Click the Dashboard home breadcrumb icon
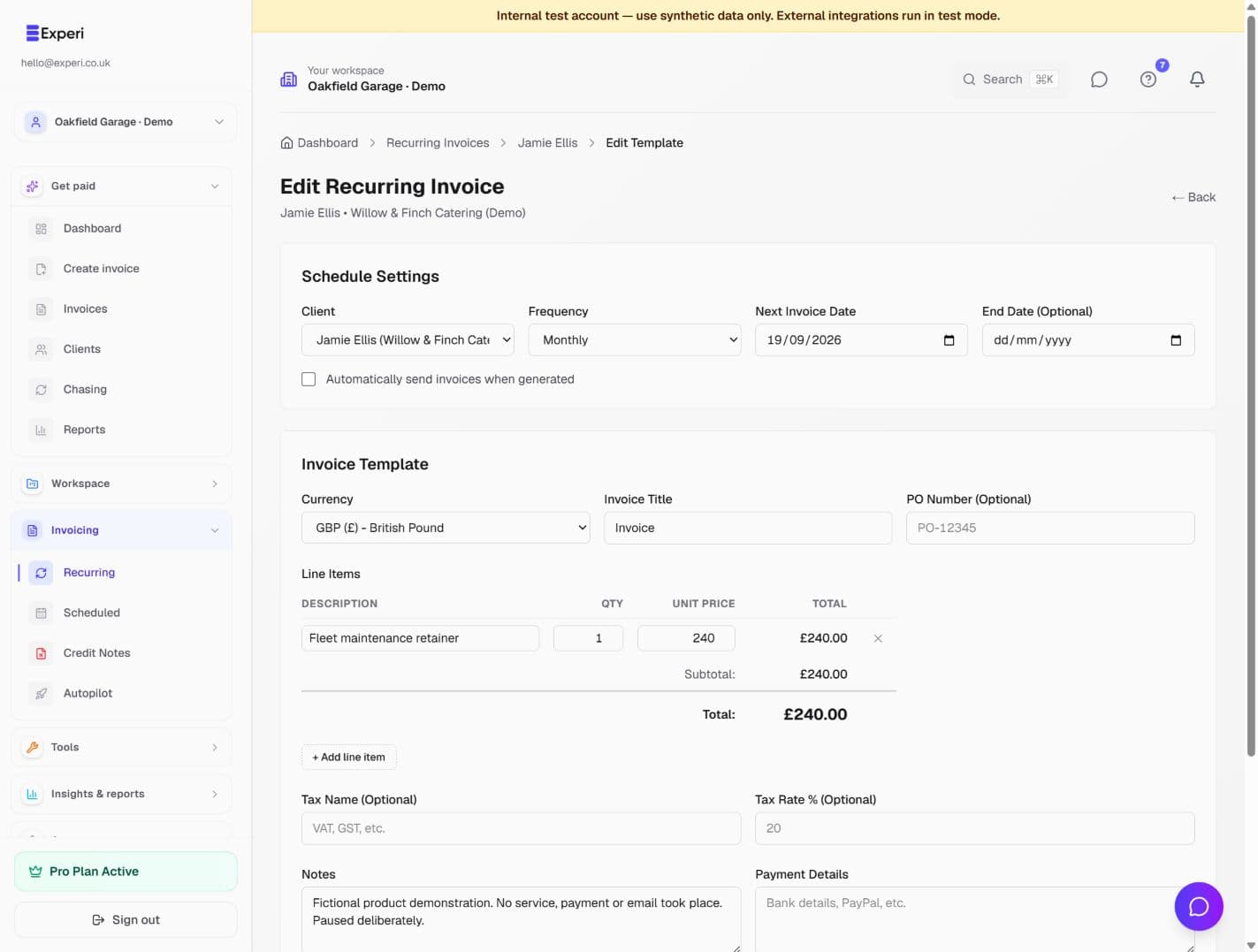1258x952 pixels. tap(286, 143)
